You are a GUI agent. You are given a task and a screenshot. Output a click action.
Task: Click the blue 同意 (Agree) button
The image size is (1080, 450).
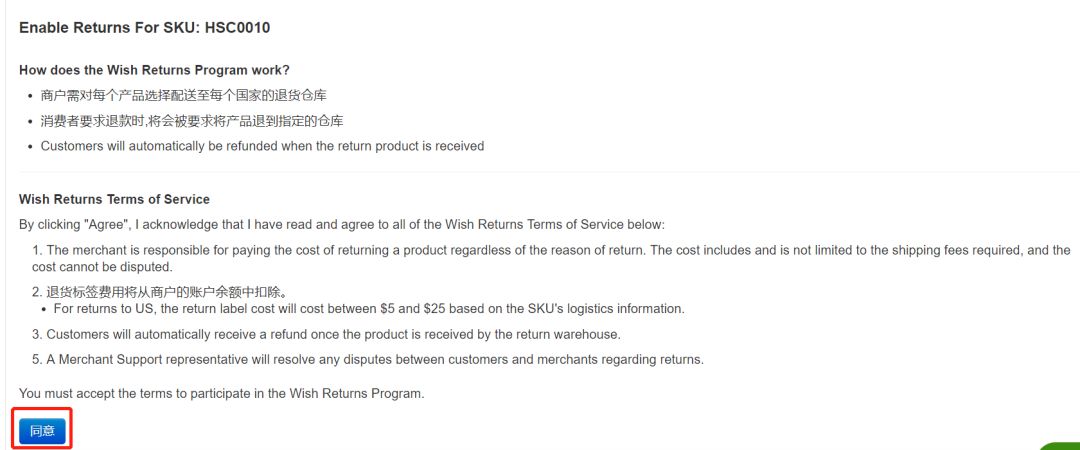point(42,431)
